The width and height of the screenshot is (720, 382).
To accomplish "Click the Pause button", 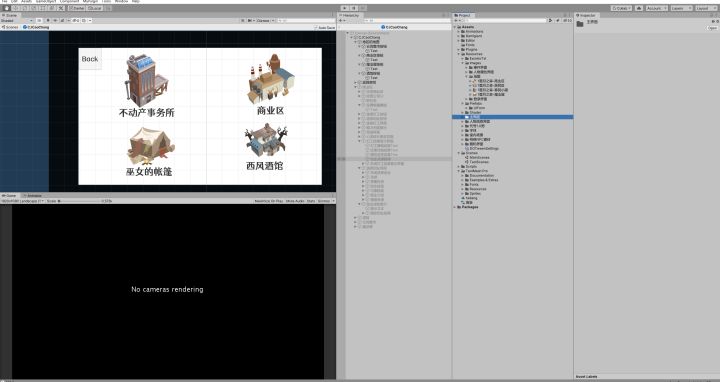I will tap(354, 8).
